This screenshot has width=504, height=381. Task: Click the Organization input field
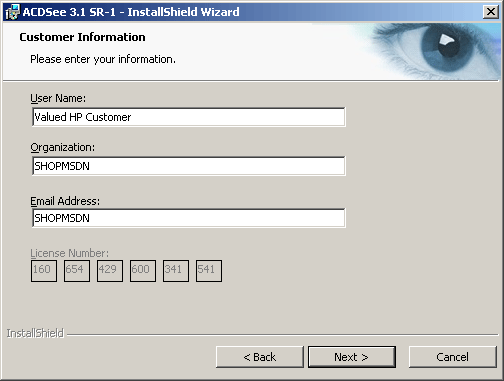pyautogui.click(x=189, y=166)
